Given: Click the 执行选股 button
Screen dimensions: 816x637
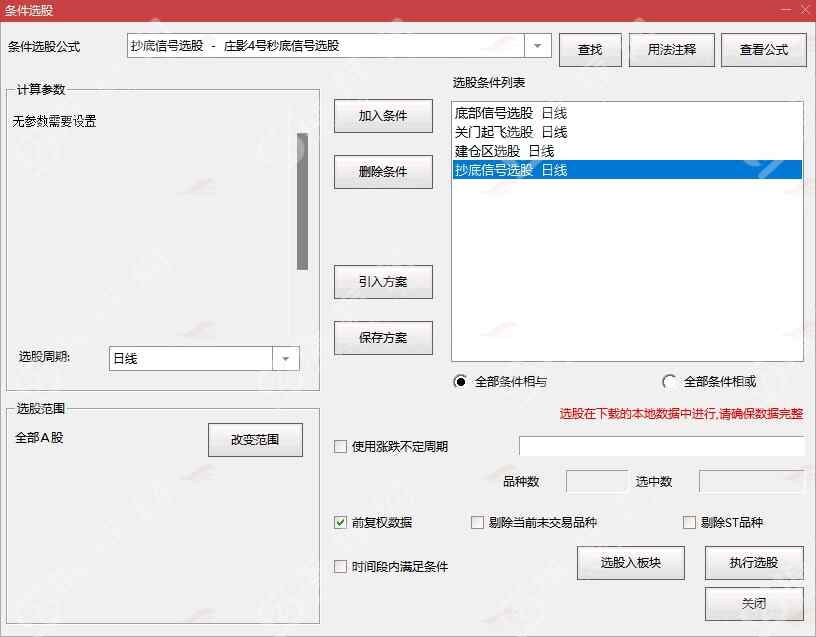Looking at the screenshot, I should pyautogui.click(x=754, y=562).
